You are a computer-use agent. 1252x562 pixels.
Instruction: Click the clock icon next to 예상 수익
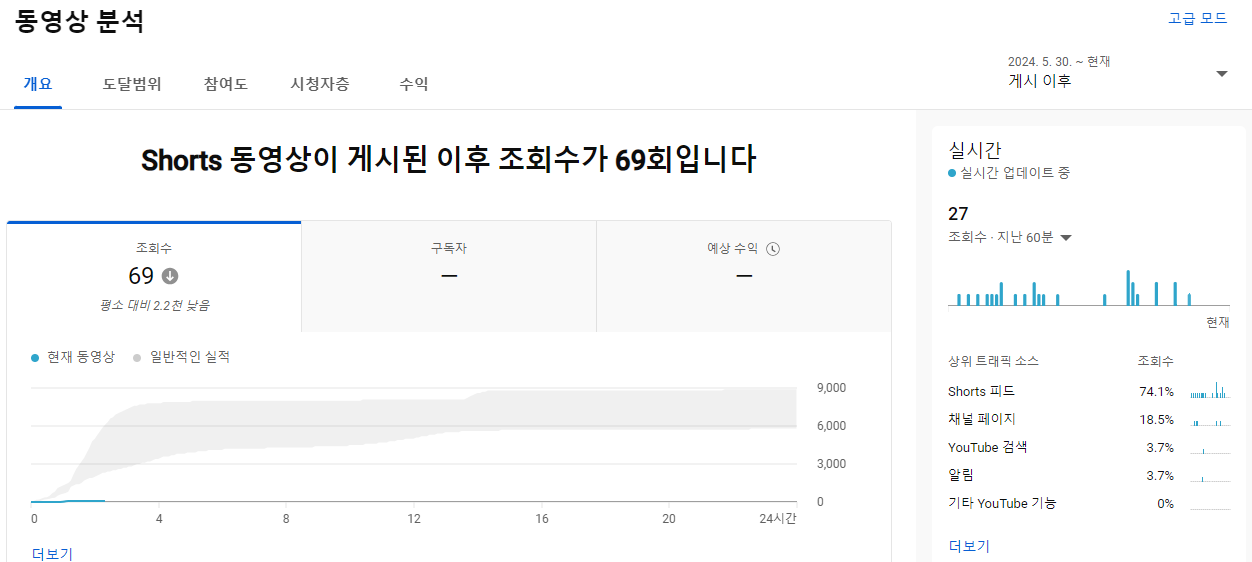pos(773,249)
